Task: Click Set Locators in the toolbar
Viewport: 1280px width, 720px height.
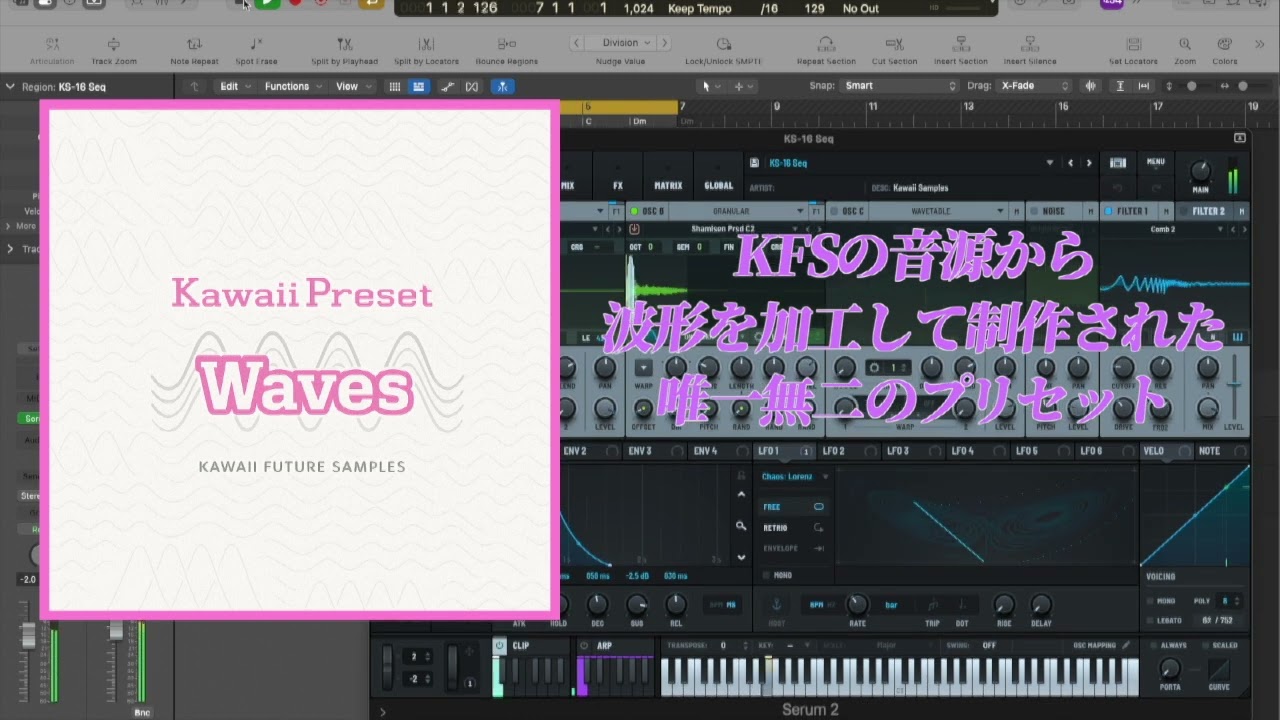Action: click(1134, 51)
